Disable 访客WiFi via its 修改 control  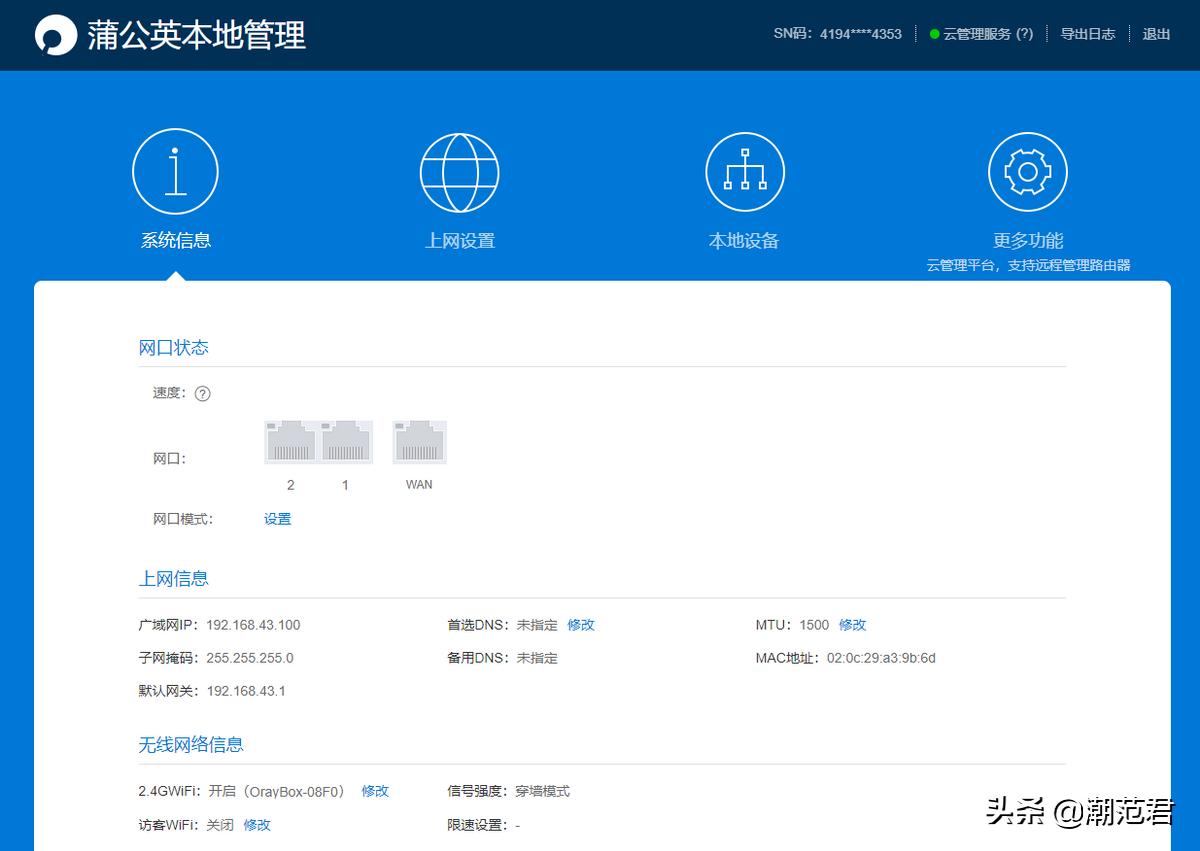click(x=257, y=824)
